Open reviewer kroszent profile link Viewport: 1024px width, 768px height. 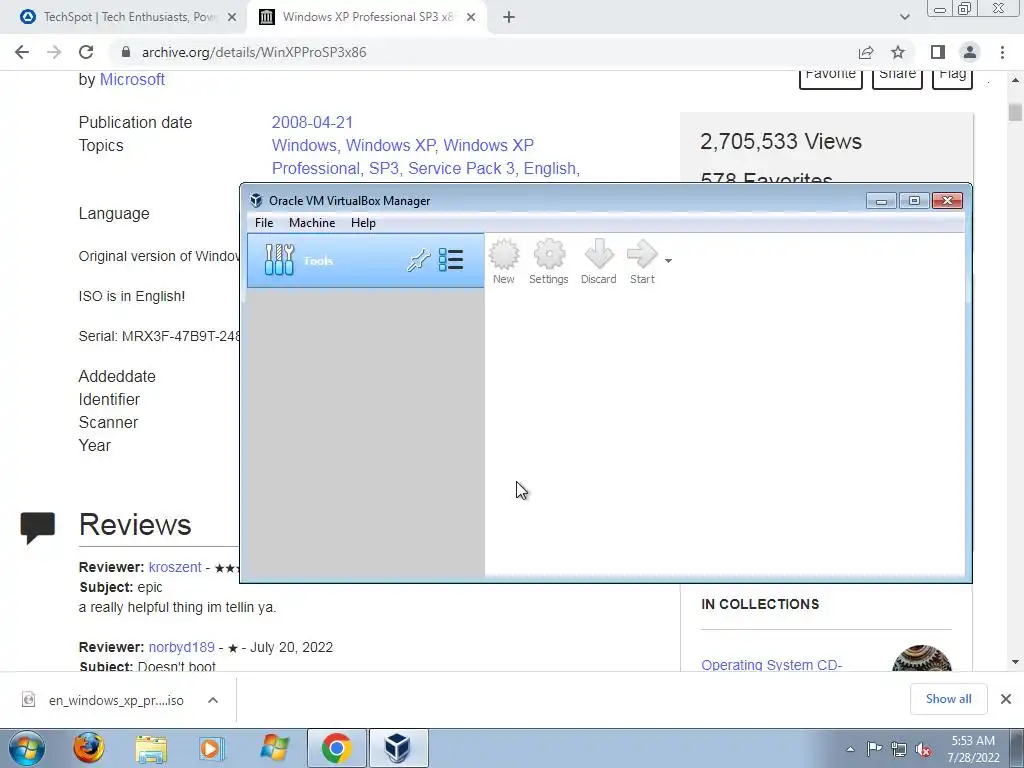coord(175,567)
